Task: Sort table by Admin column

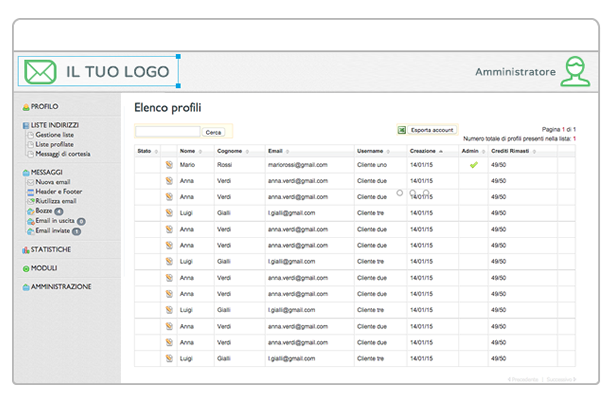Action: pos(473,151)
